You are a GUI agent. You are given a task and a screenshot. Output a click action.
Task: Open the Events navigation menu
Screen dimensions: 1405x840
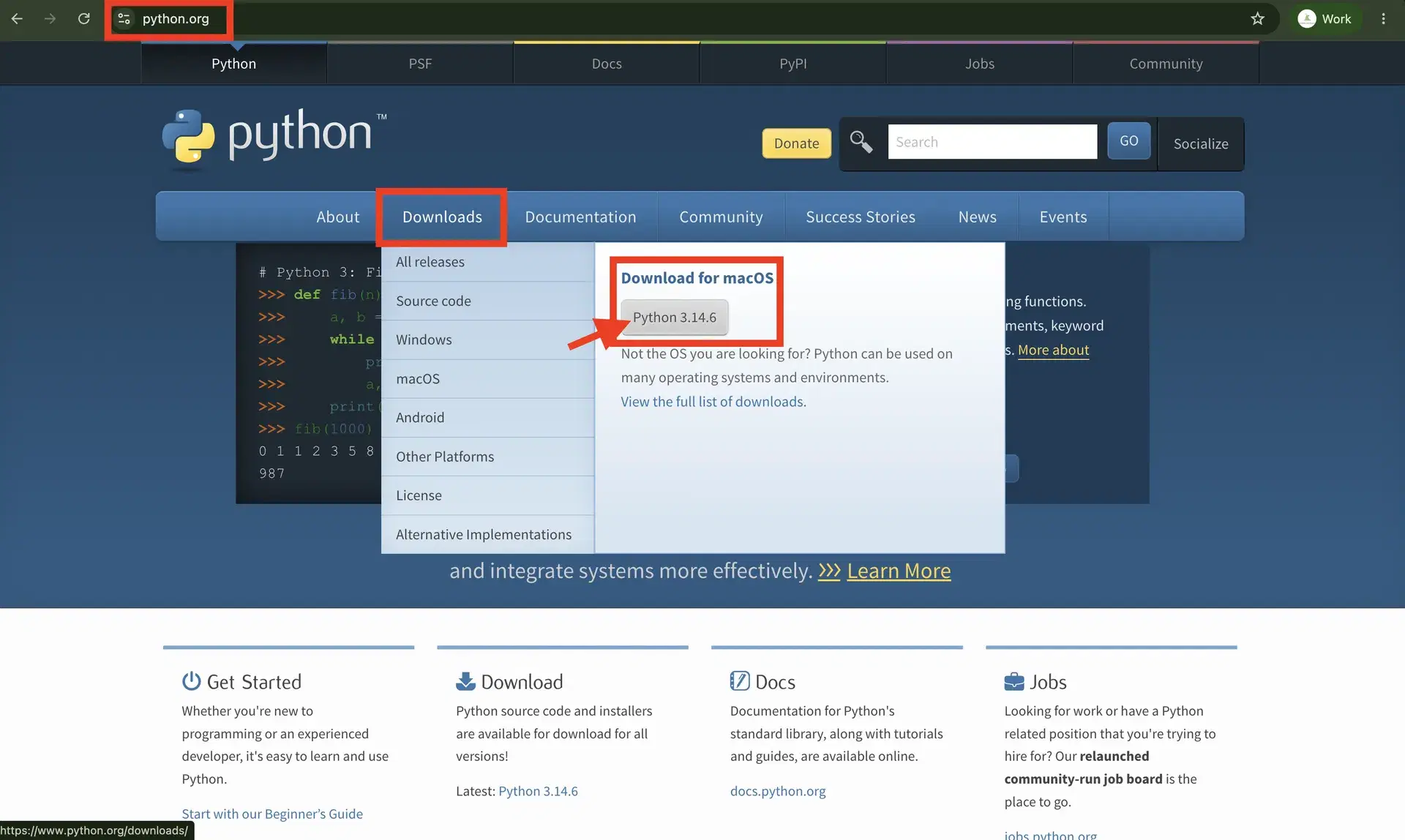coord(1063,217)
